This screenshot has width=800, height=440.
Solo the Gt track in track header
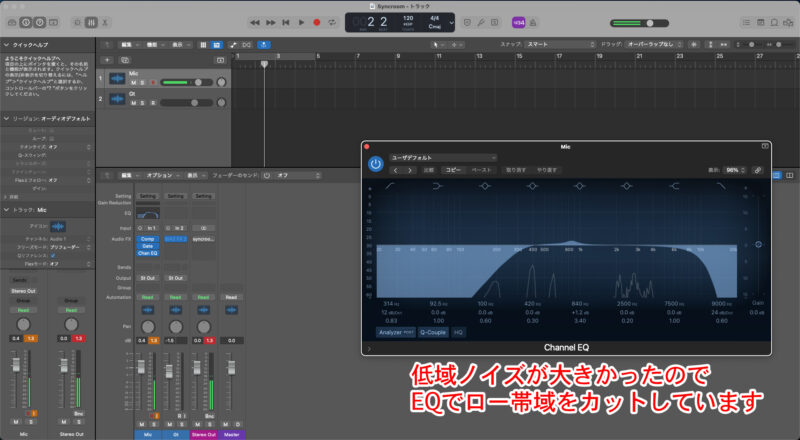pyautogui.click(x=142, y=103)
